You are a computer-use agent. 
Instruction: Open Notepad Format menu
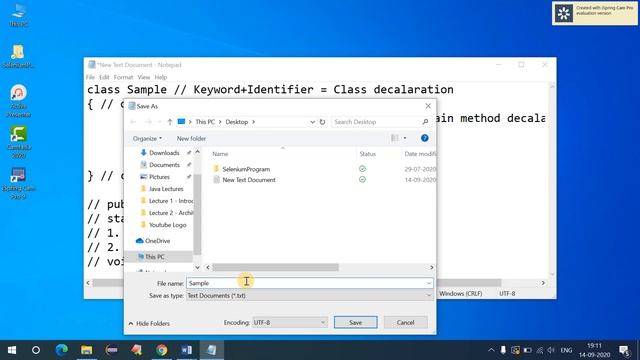[x=123, y=77]
